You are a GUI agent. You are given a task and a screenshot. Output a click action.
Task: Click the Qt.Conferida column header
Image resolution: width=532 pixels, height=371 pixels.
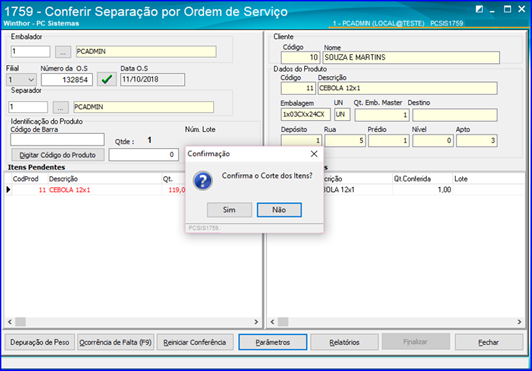[422, 179]
